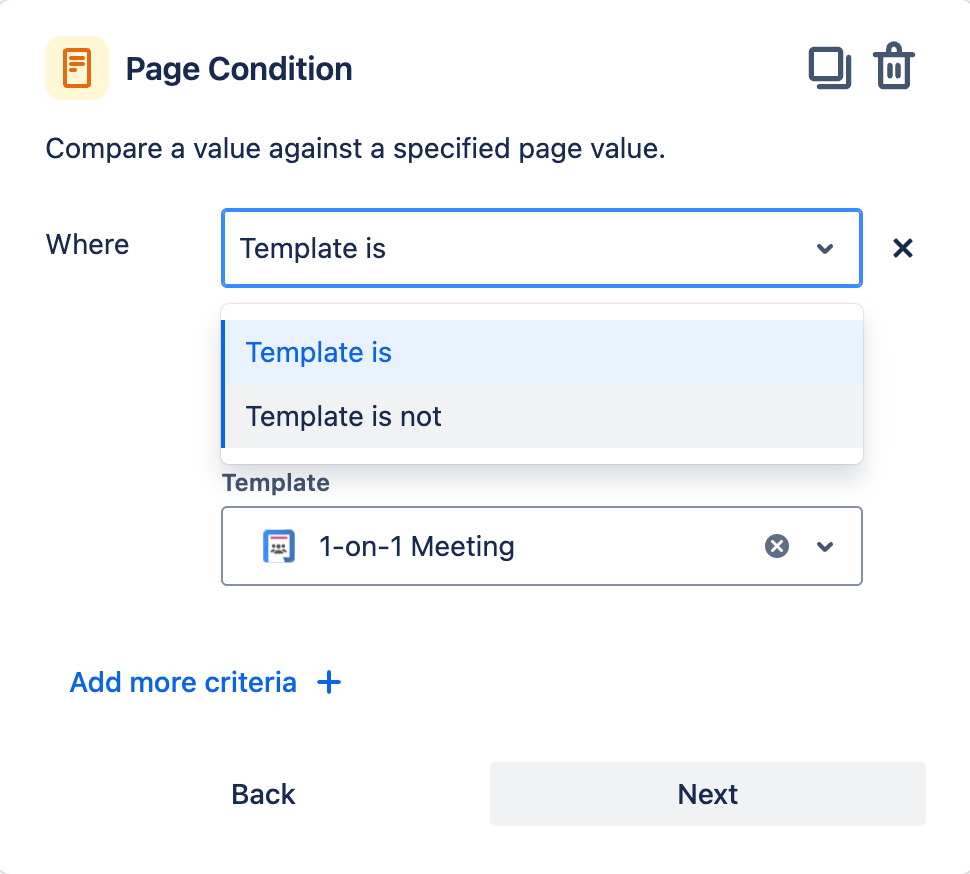
Task: Click the Compare a value description text
Action: [355, 150]
